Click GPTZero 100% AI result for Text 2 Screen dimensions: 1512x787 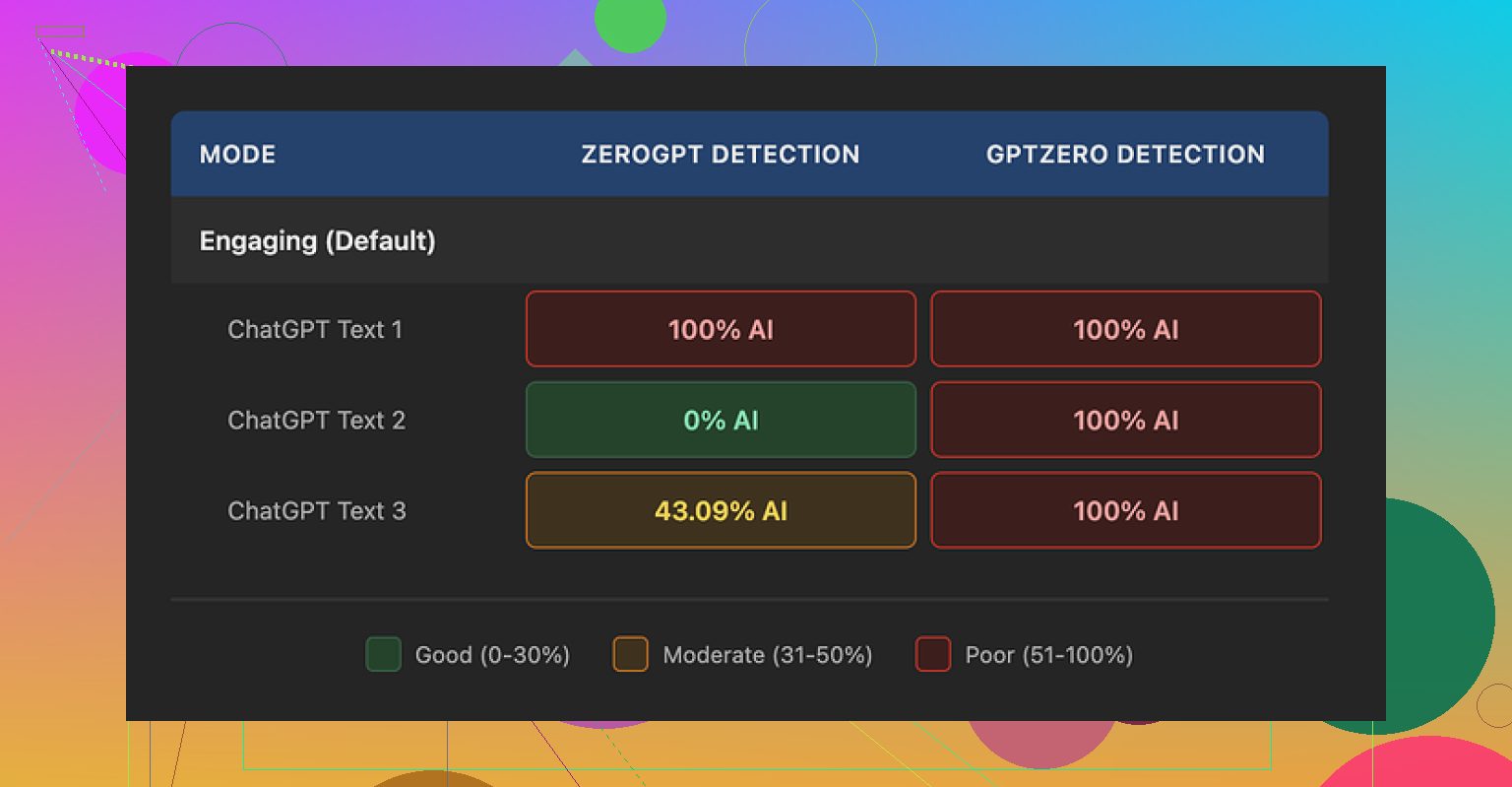[x=1125, y=420]
